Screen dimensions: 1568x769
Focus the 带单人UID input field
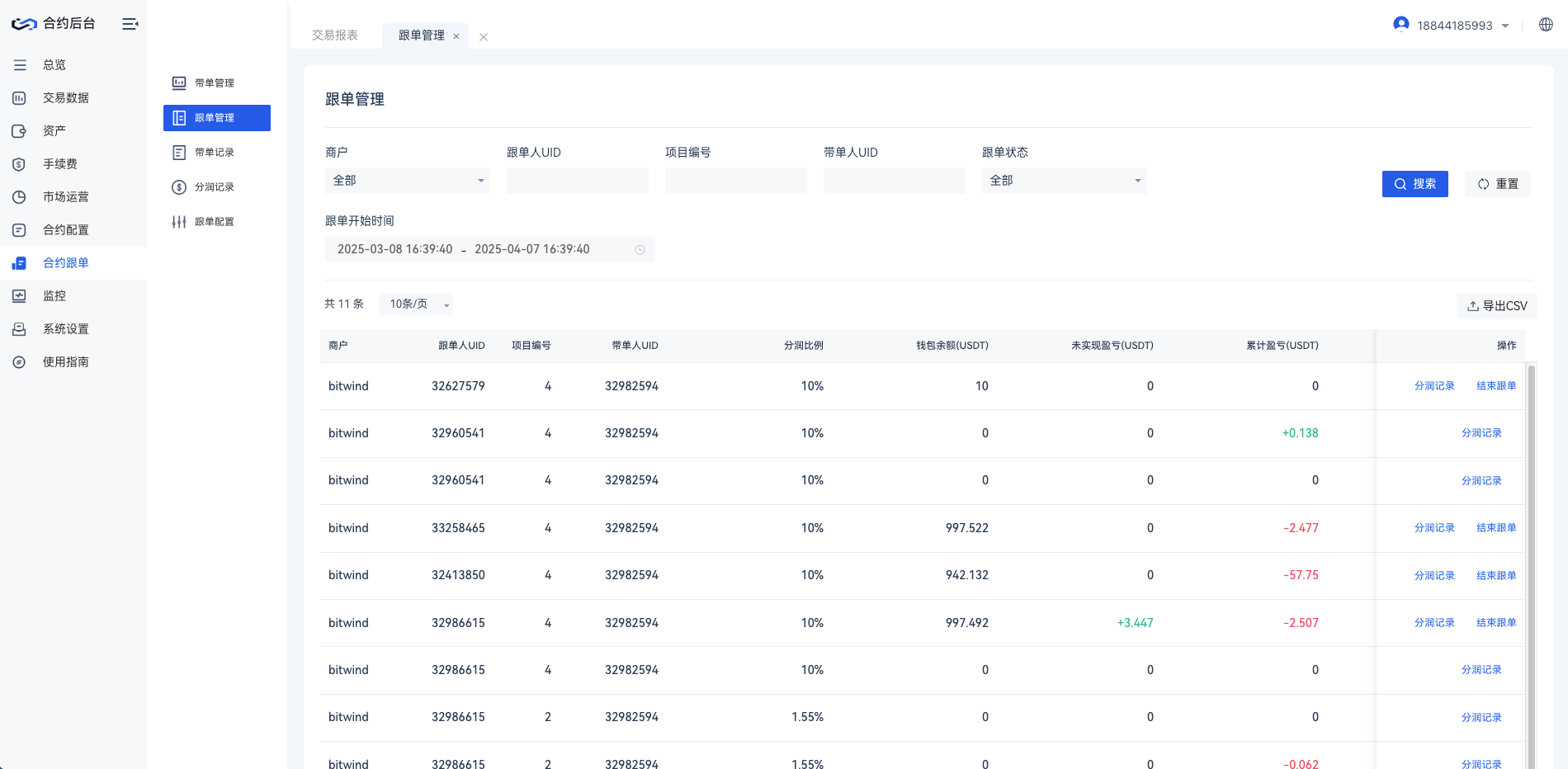click(895, 181)
